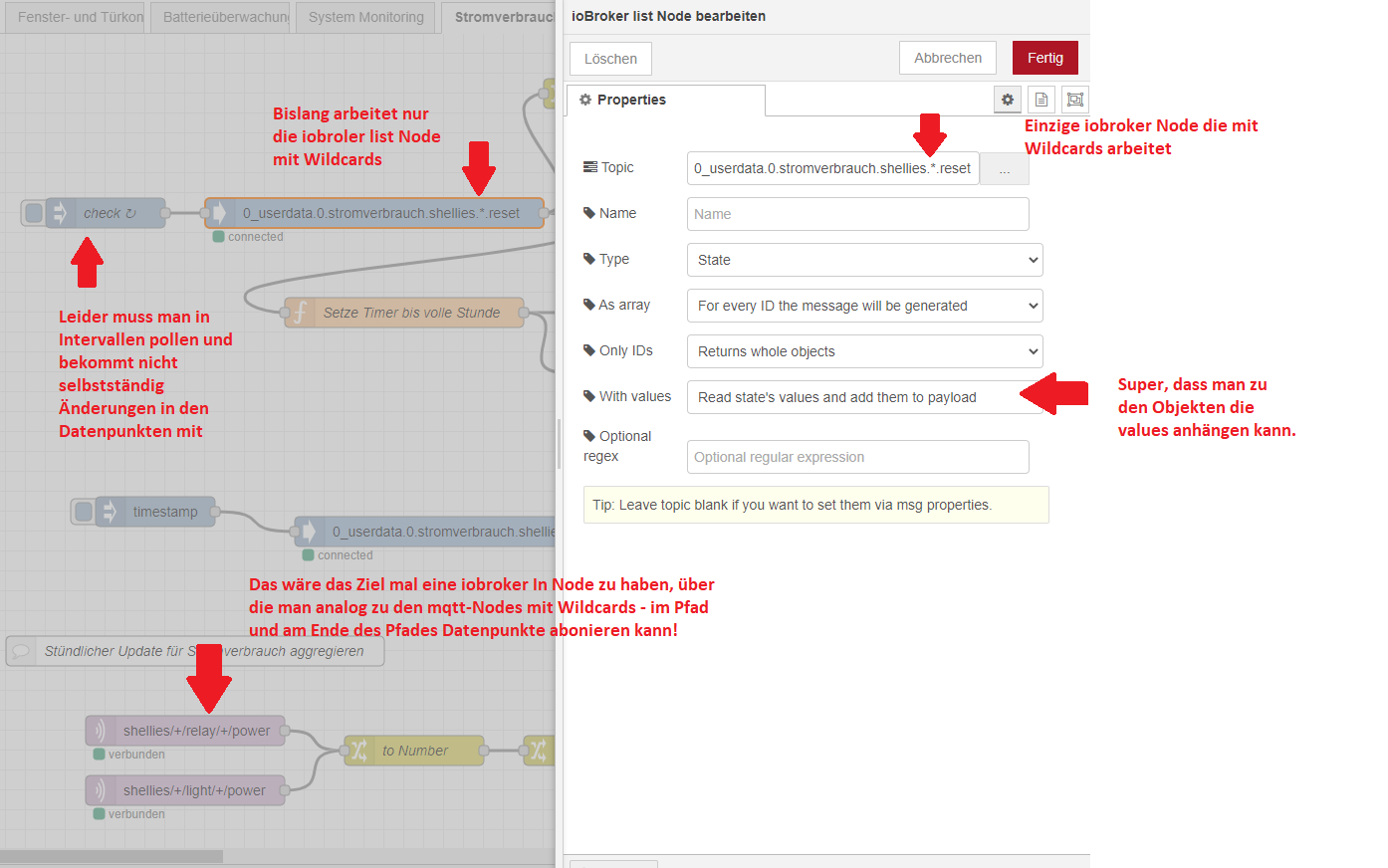Click the Löschen button
Screen dimensions: 1388x868
pyautogui.click(x=610, y=59)
